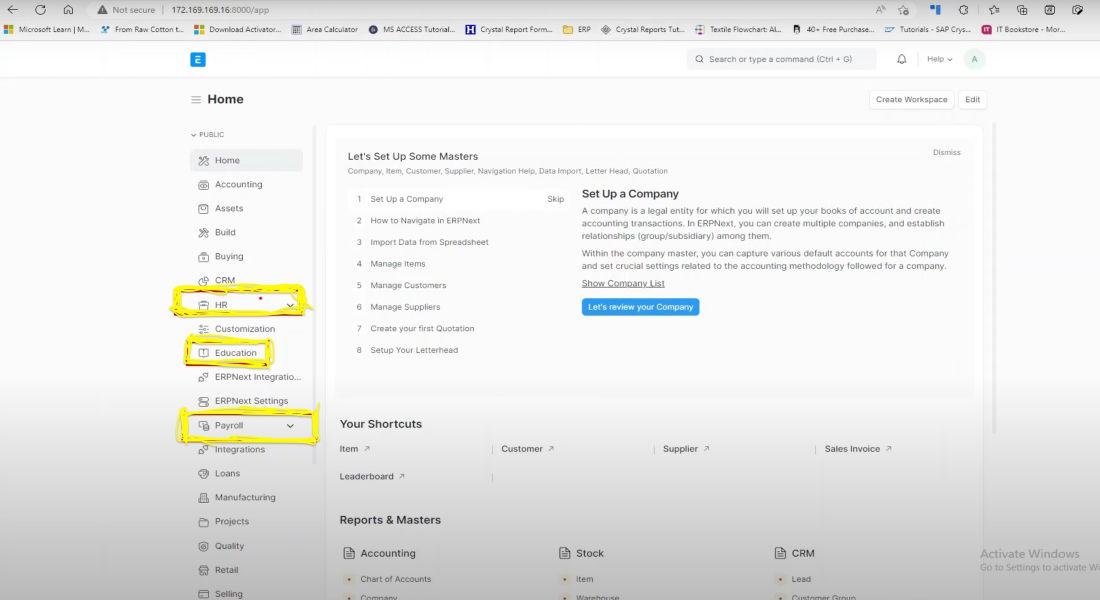Toggle the sidebar hamburger icon
This screenshot has width=1100, height=600.
[196, 100]
